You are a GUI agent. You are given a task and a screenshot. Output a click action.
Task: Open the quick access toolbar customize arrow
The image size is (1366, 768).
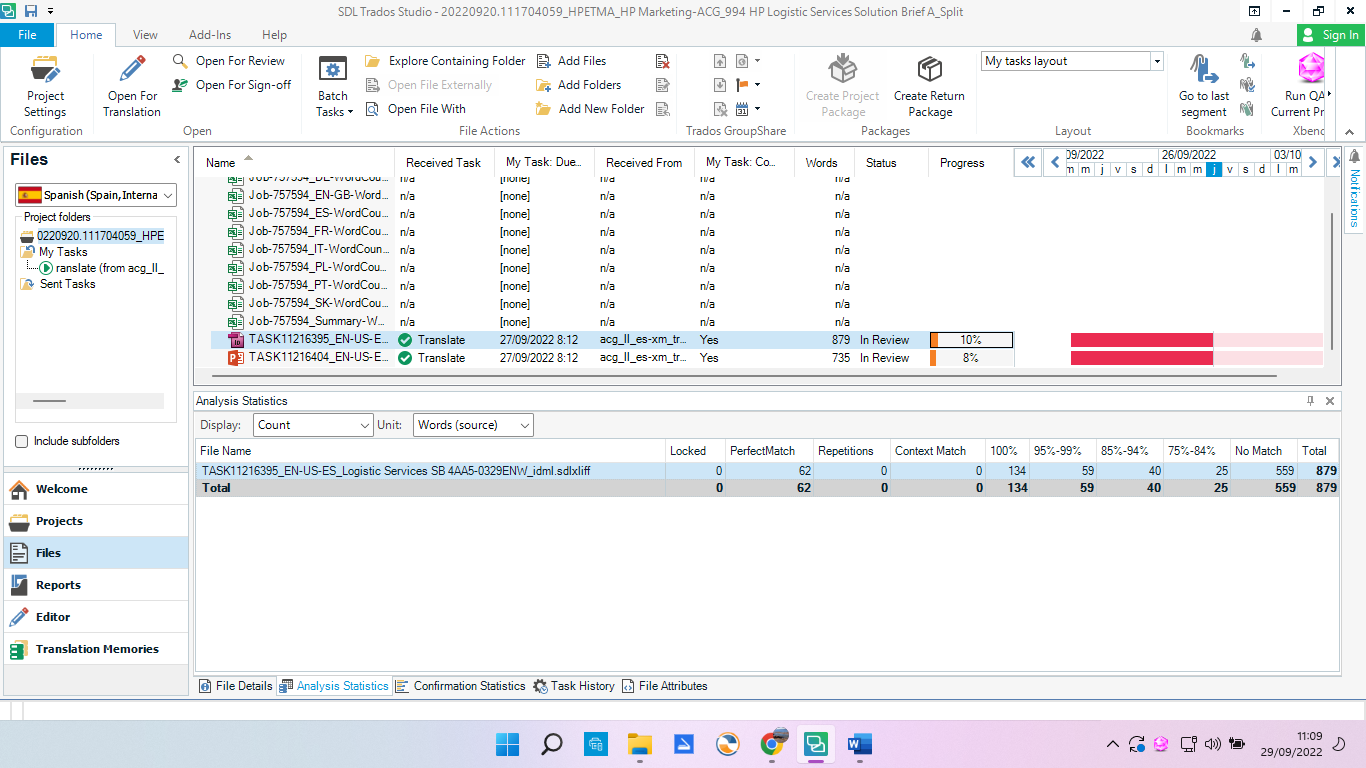50,11
